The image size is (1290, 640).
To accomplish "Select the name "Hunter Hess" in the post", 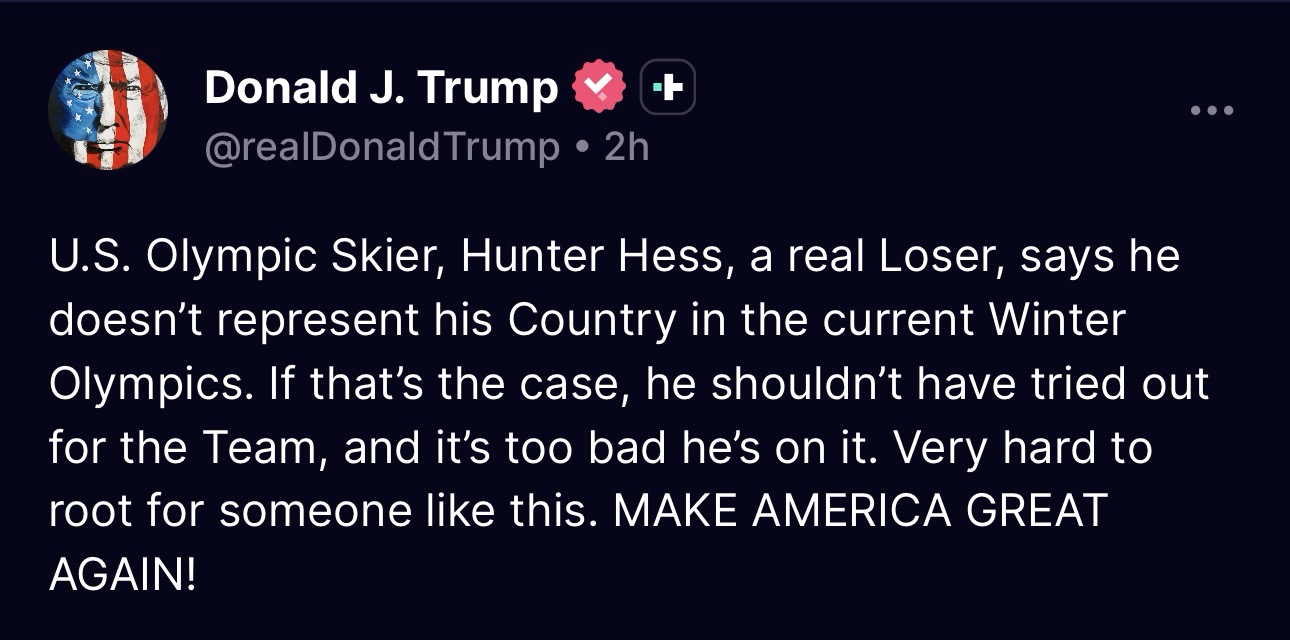I will 595,257.
